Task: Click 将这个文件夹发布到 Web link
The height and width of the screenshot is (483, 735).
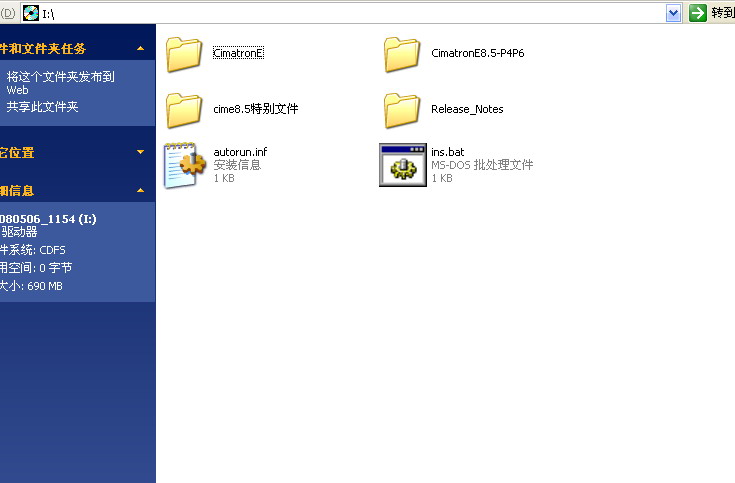Action: [60, 83]
